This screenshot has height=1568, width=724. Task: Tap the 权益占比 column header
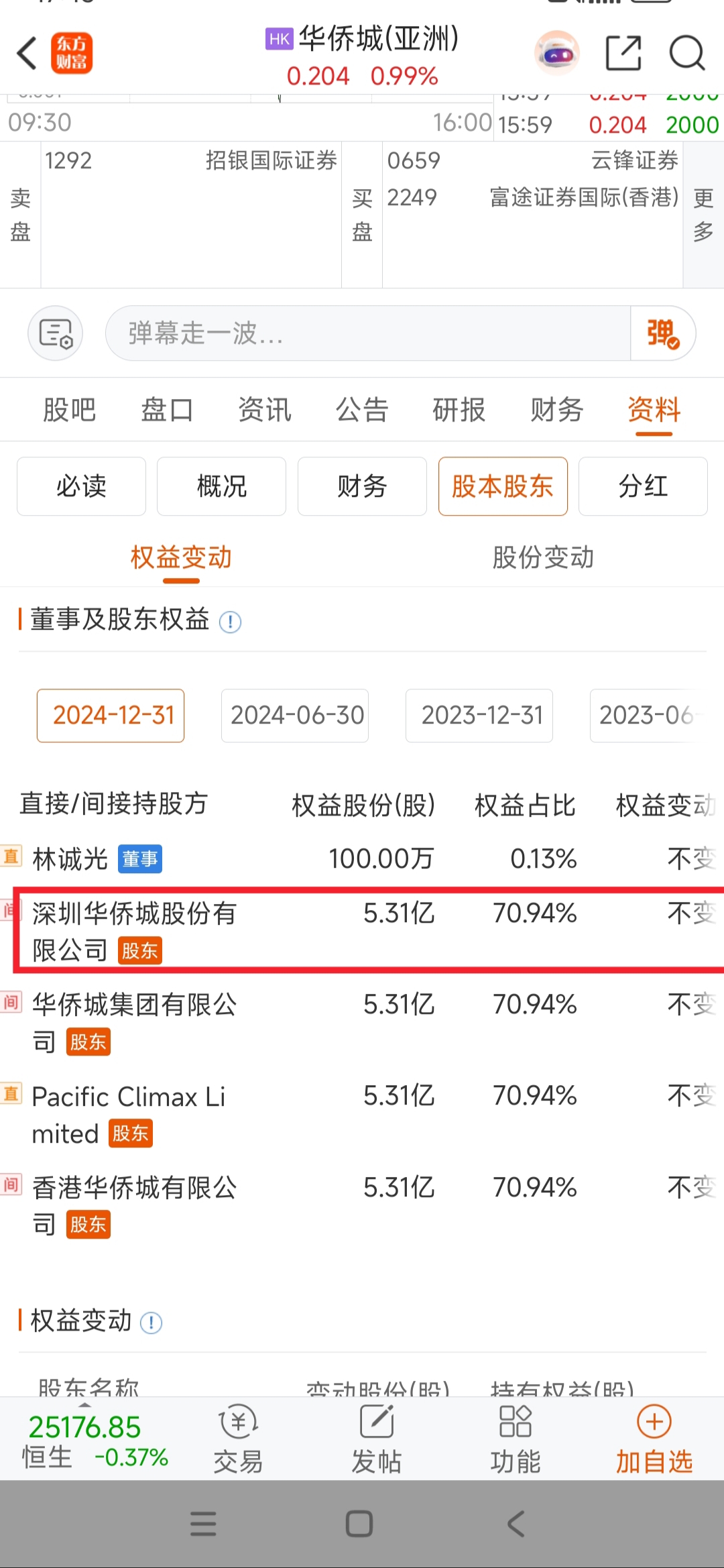click(x=525, y=805)
